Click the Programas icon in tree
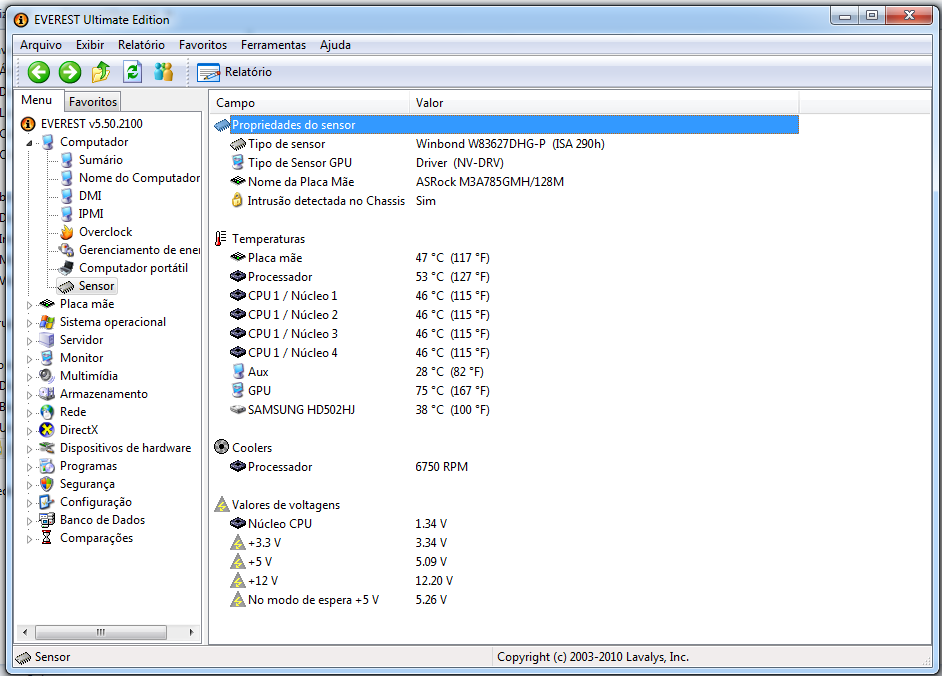 pyautogui.click(x=47, y=466)
